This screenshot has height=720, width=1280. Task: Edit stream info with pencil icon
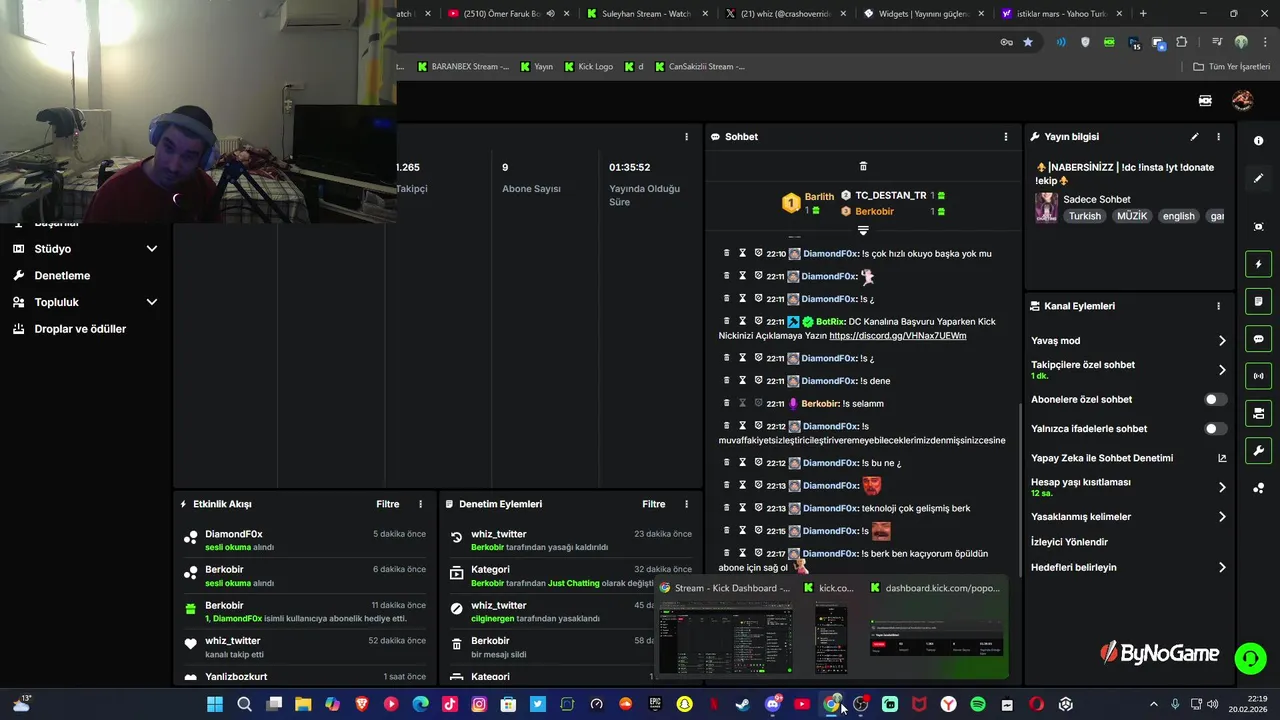1194,137
